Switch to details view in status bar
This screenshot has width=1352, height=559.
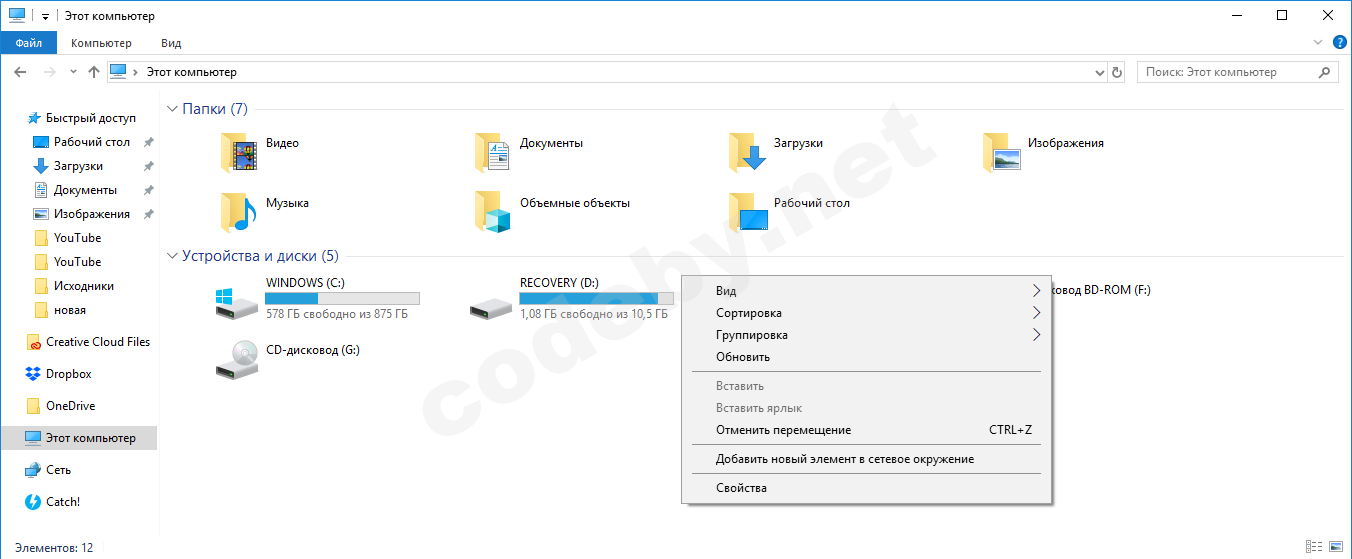click(x=1312, y=547)
